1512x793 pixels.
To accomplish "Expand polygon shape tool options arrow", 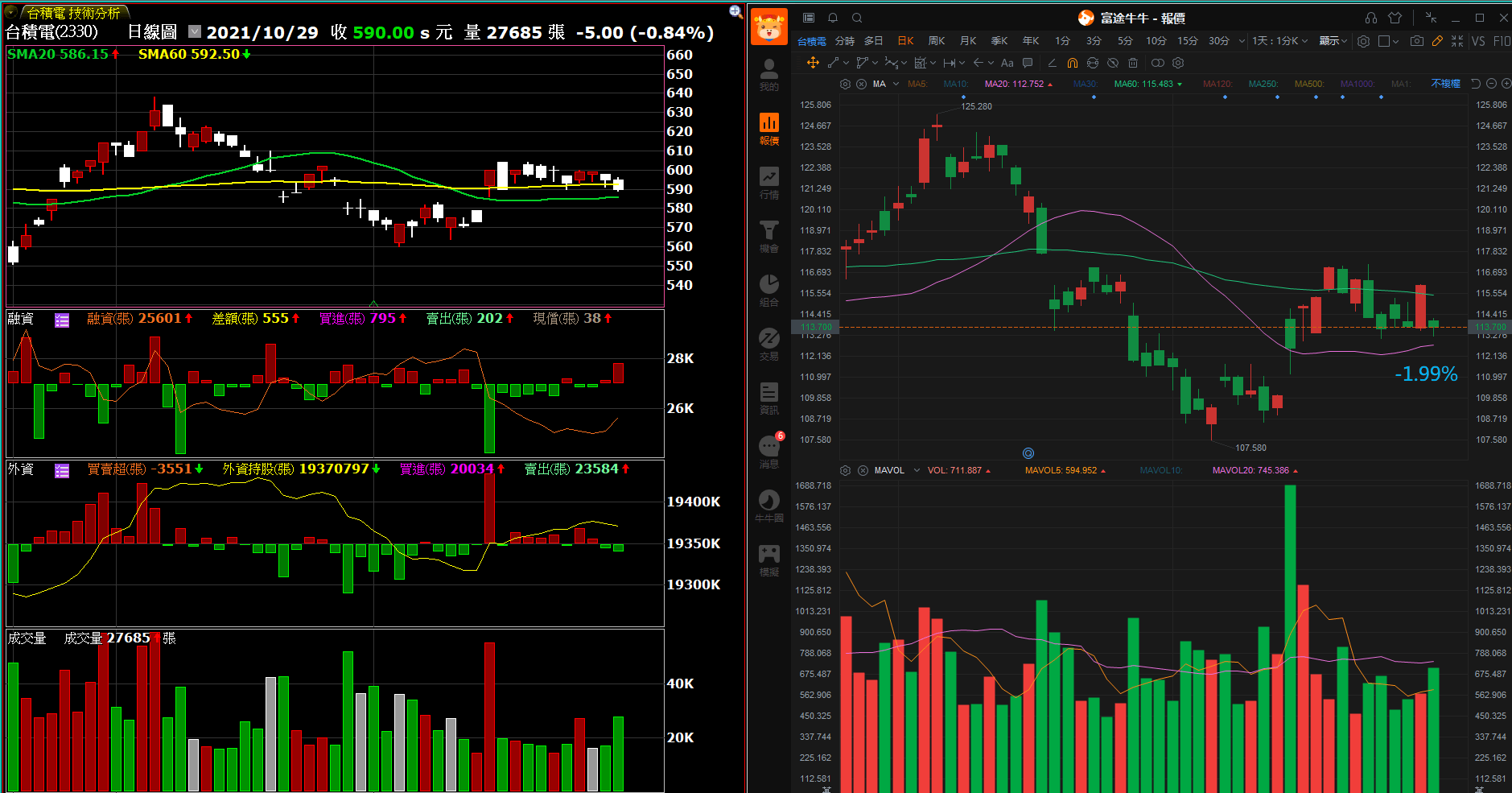I will (875, 63).
